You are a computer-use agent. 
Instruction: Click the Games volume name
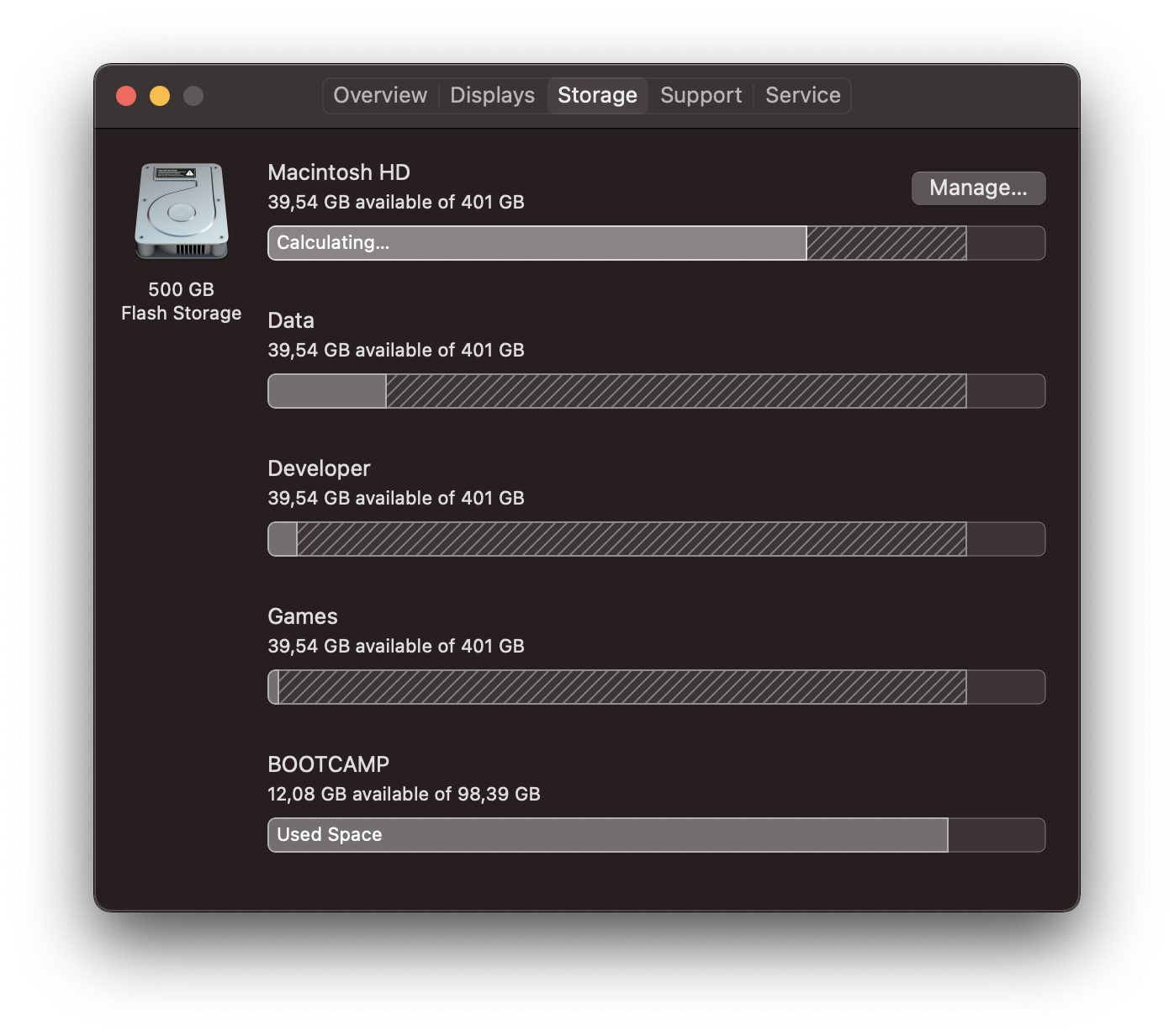pyautogui.click(x=303, y=616)
